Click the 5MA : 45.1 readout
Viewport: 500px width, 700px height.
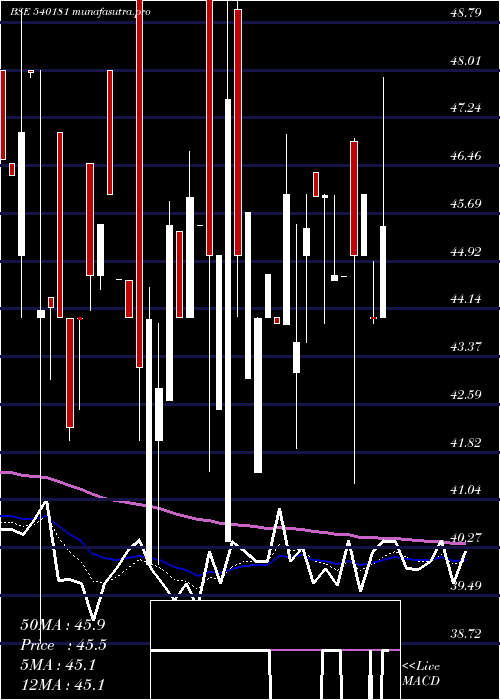(58, 665)
